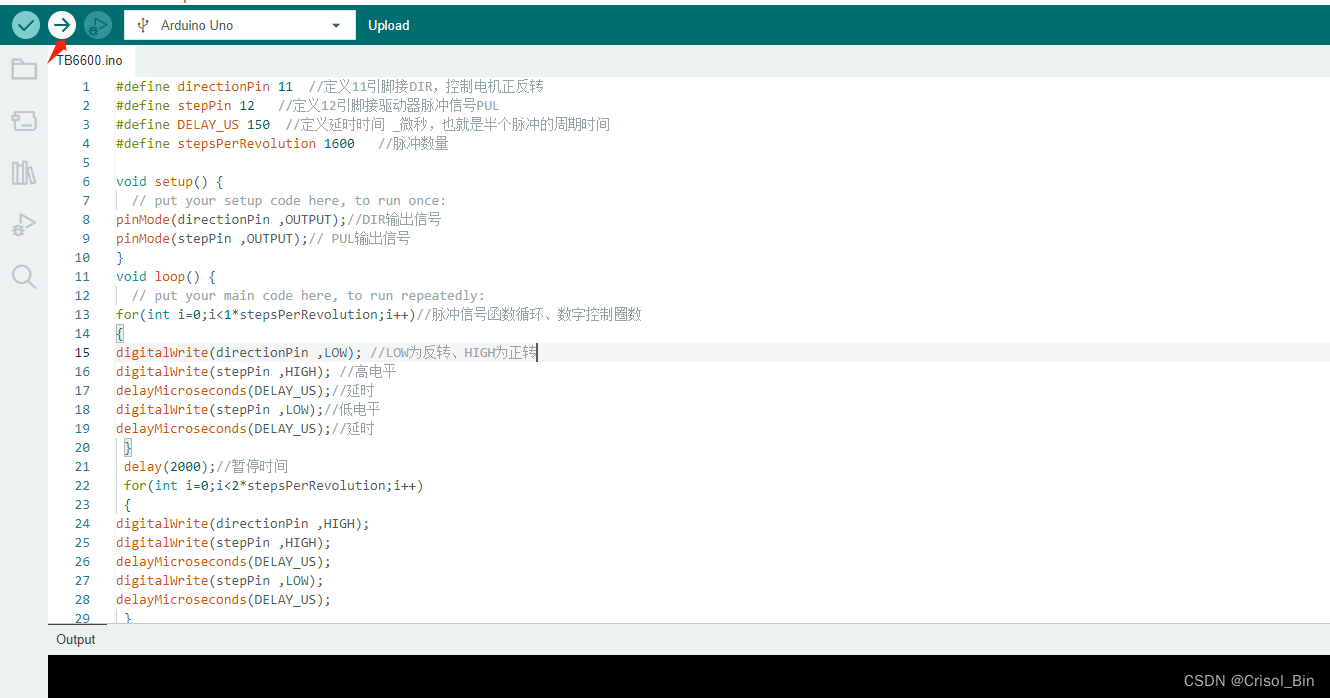The image size is (1330, 698).
Task: Expand the board list via the chevron arrow
Action: pos(337,24)
